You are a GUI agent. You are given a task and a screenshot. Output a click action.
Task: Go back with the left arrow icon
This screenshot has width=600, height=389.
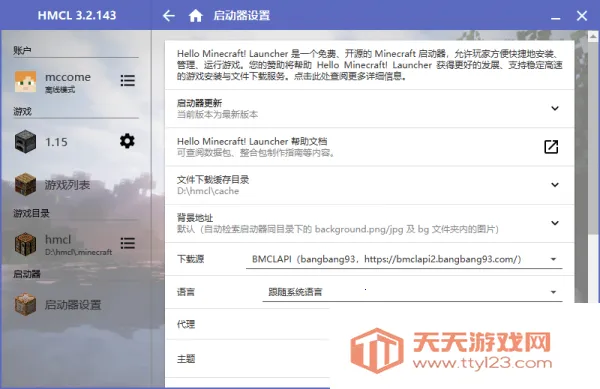[x=168, y=16]
